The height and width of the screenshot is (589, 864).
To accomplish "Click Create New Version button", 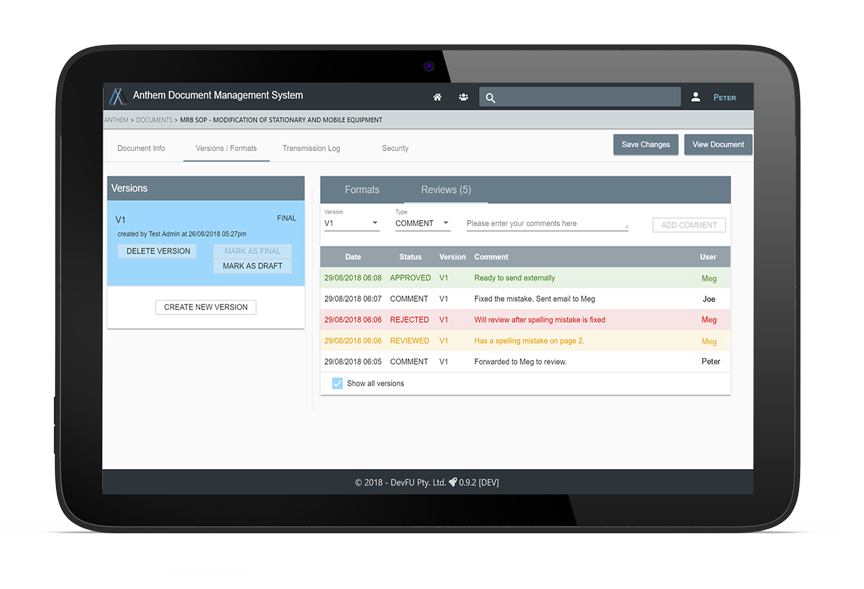I will click(x=206, y=307).
